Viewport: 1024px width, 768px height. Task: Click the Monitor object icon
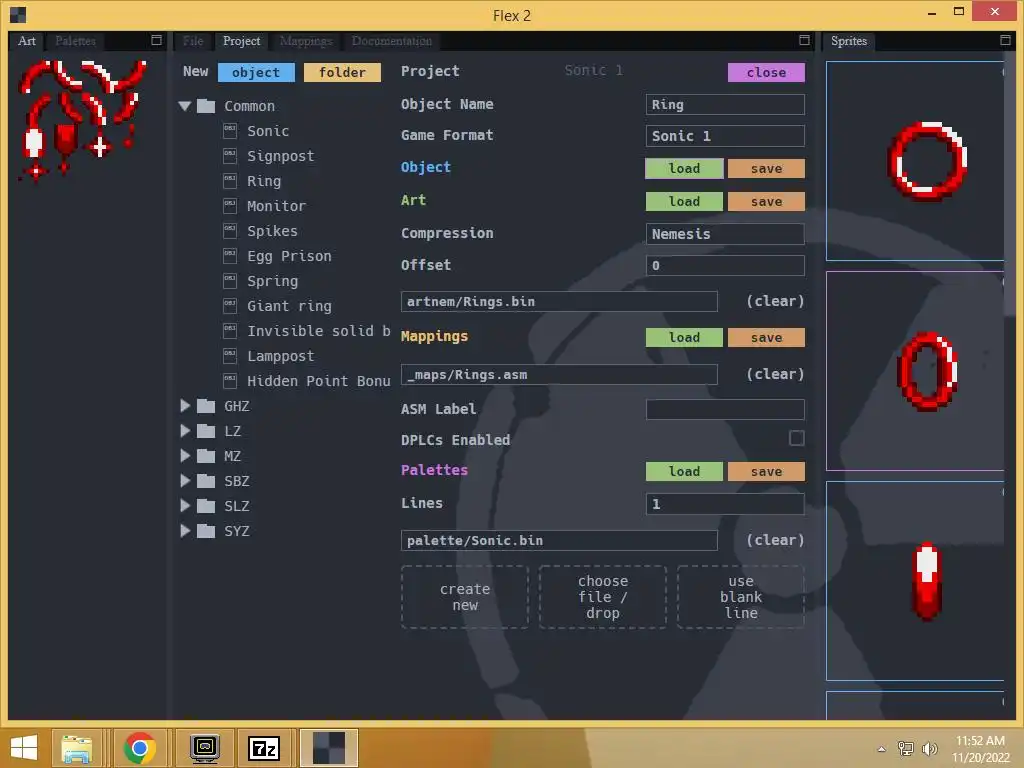coord(230,205)
